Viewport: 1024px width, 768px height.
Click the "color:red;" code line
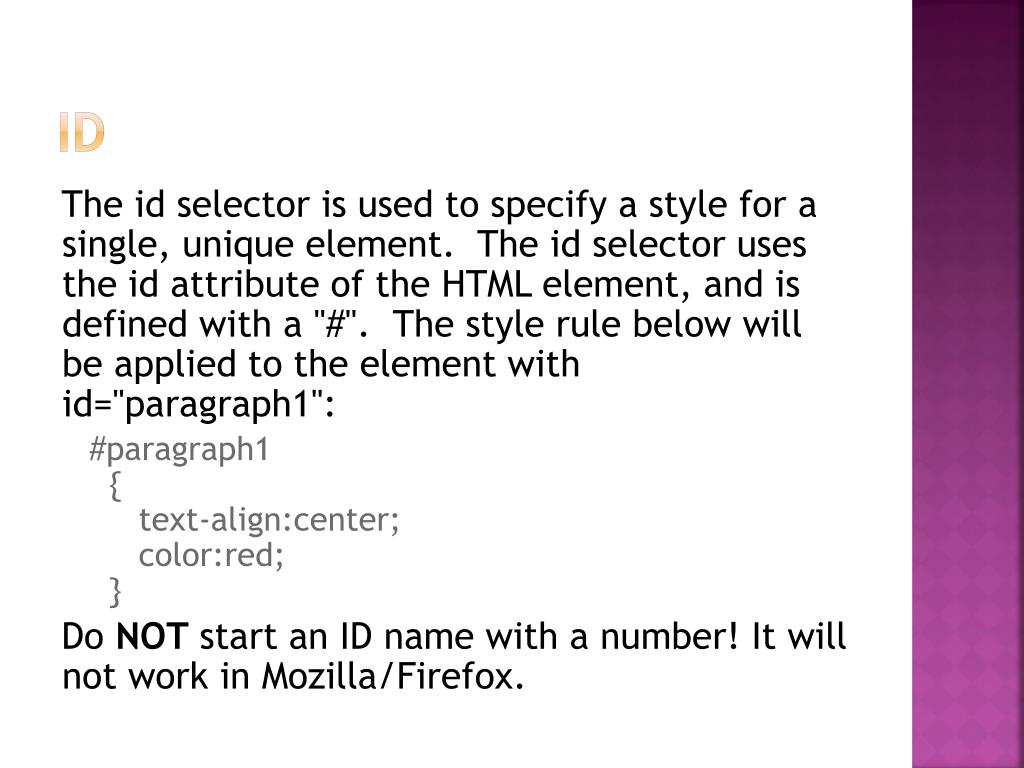(x=212, y=555)
